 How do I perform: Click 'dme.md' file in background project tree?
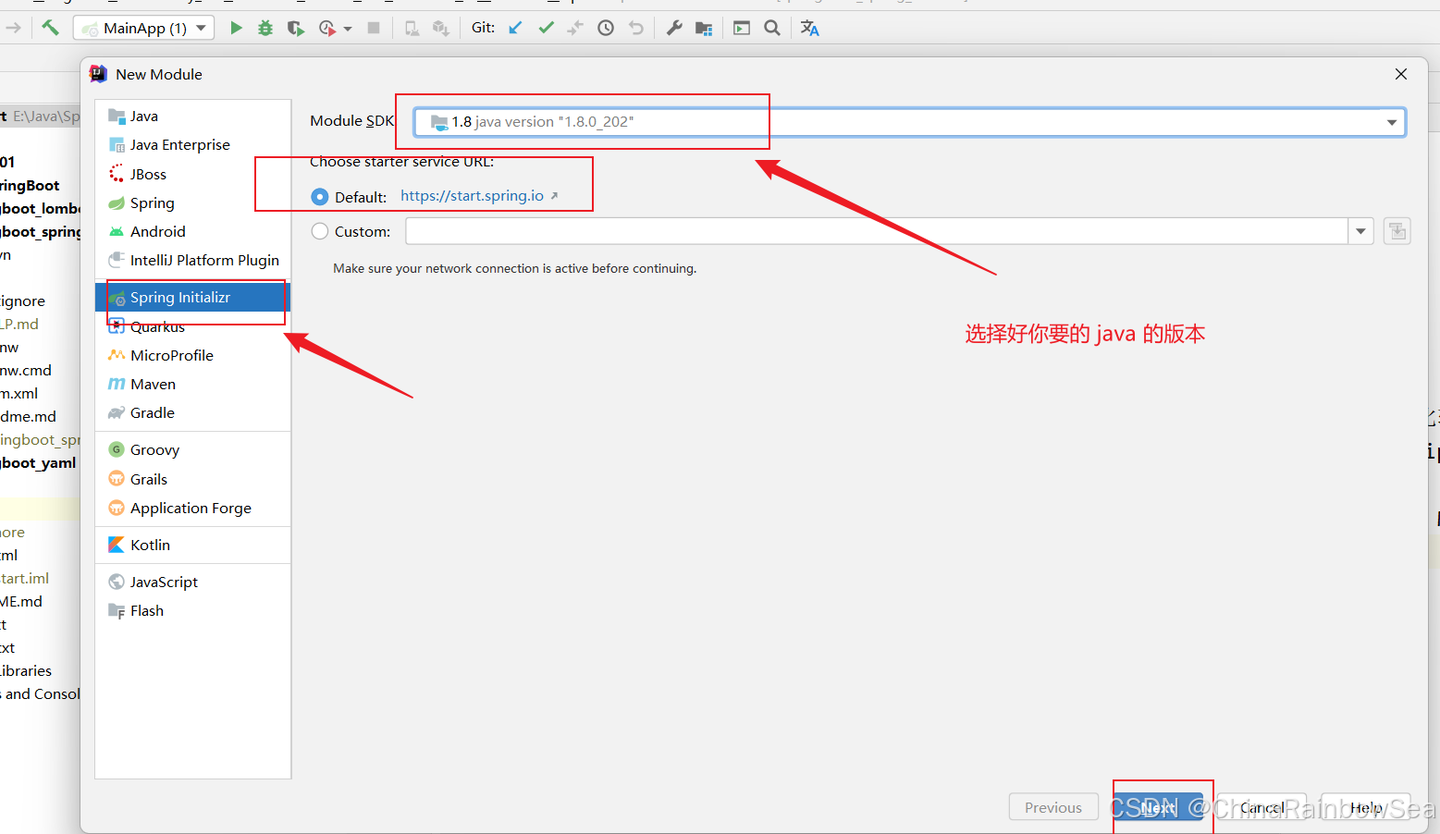click(x=28, y=416)
